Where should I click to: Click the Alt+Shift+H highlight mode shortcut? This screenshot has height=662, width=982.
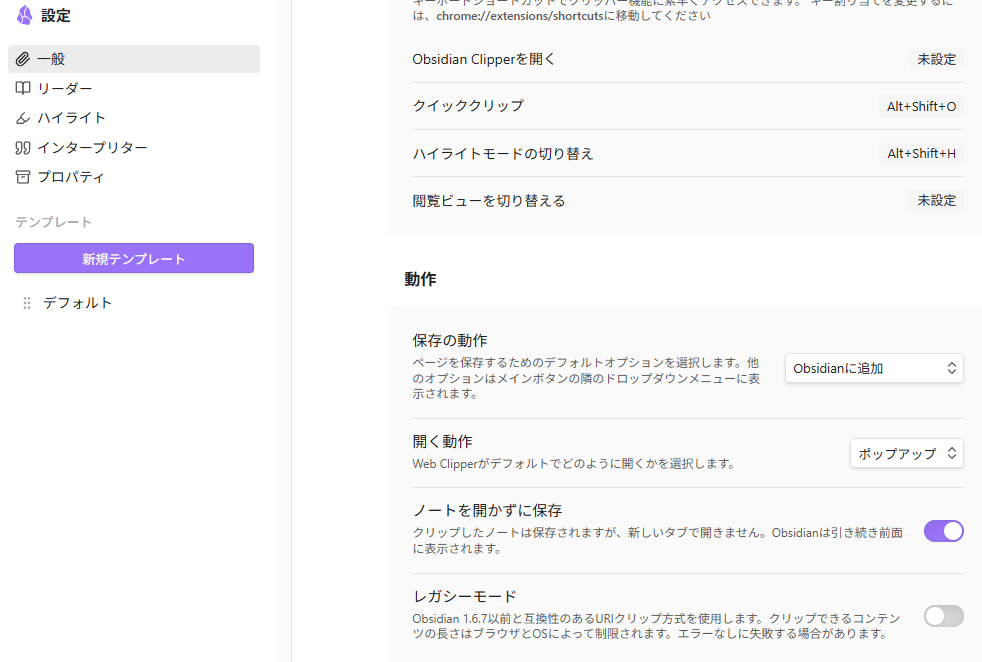[x=921, y=153]
